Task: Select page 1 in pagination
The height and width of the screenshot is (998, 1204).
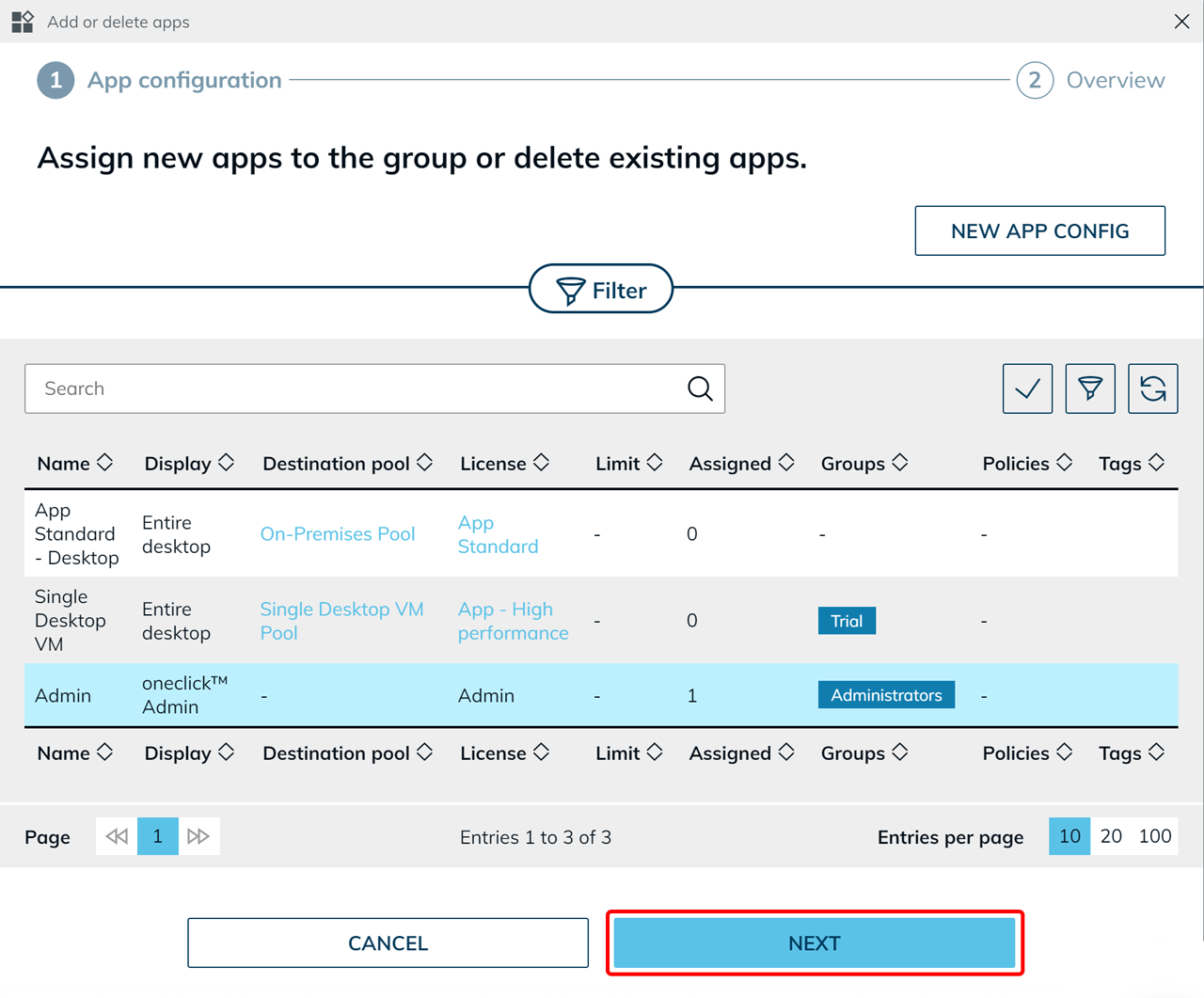Action: [x=158, y=836]
